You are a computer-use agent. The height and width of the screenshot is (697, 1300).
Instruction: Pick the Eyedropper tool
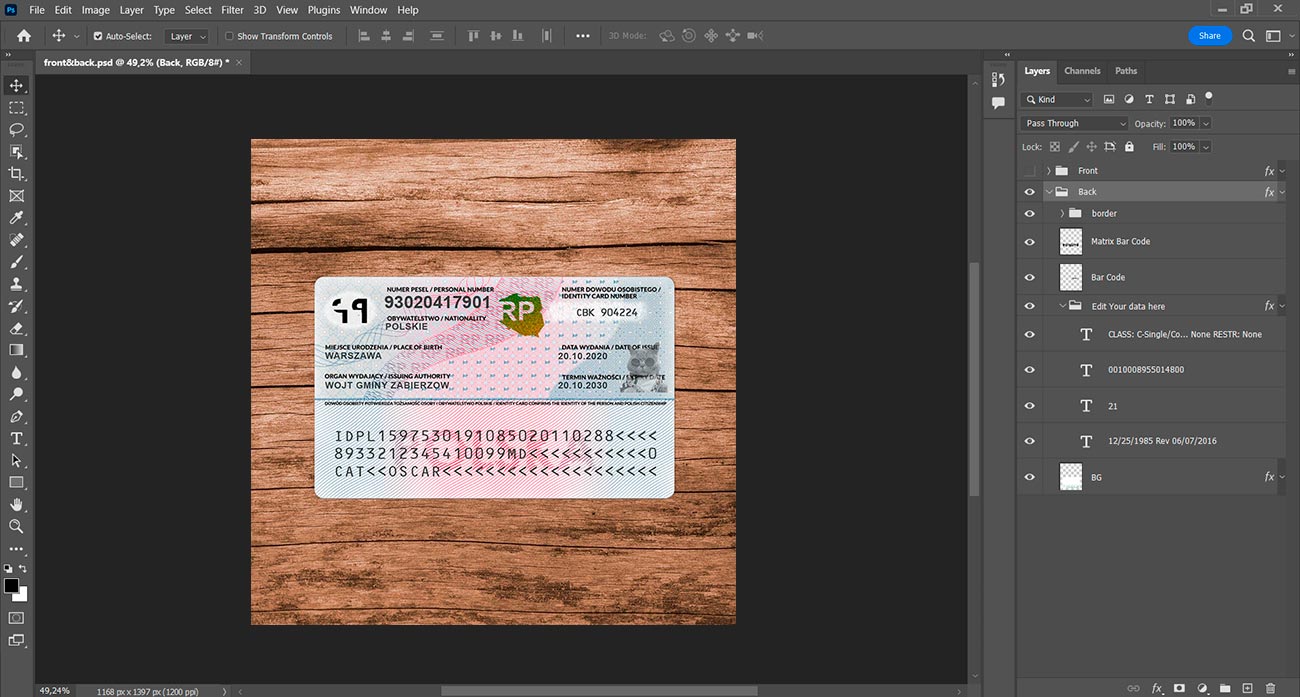(x=16, y=218)
